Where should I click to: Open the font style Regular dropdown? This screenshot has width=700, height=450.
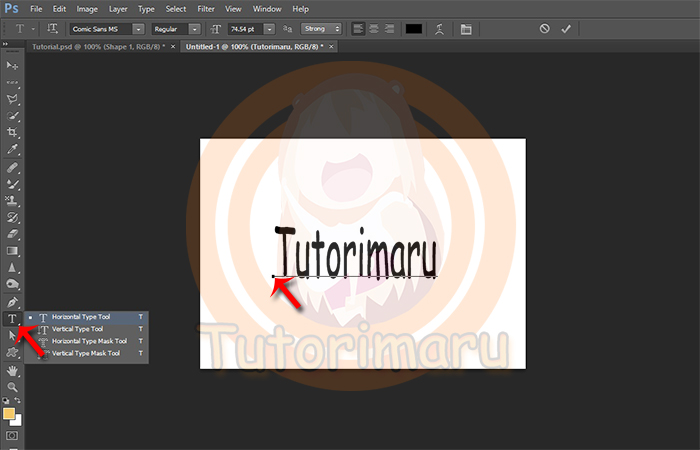click(x=195, y=29)
